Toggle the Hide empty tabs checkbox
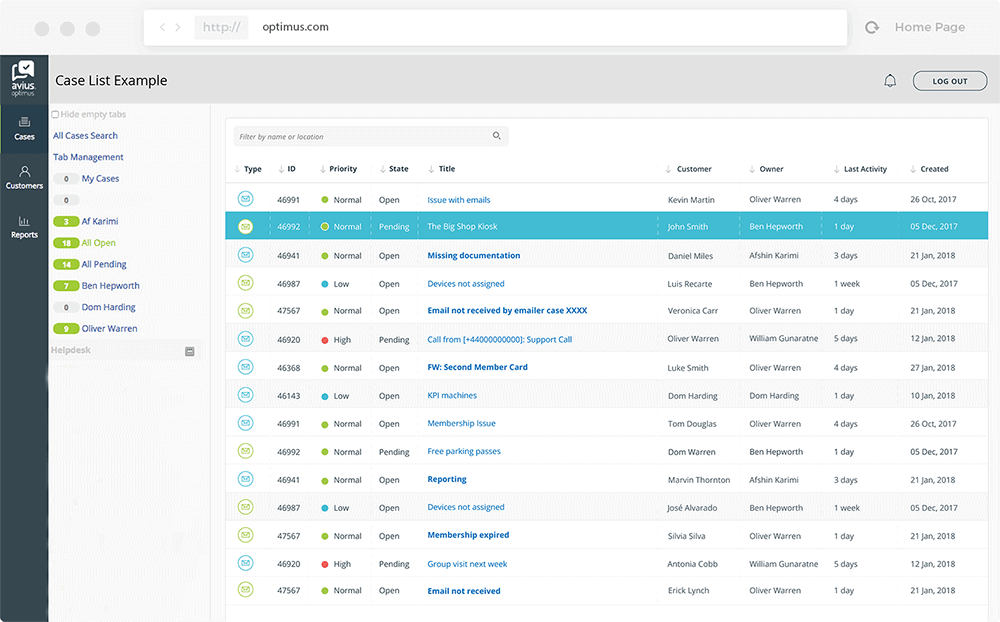The width and height of the screenshot is (1000, 622). [55, 115]
